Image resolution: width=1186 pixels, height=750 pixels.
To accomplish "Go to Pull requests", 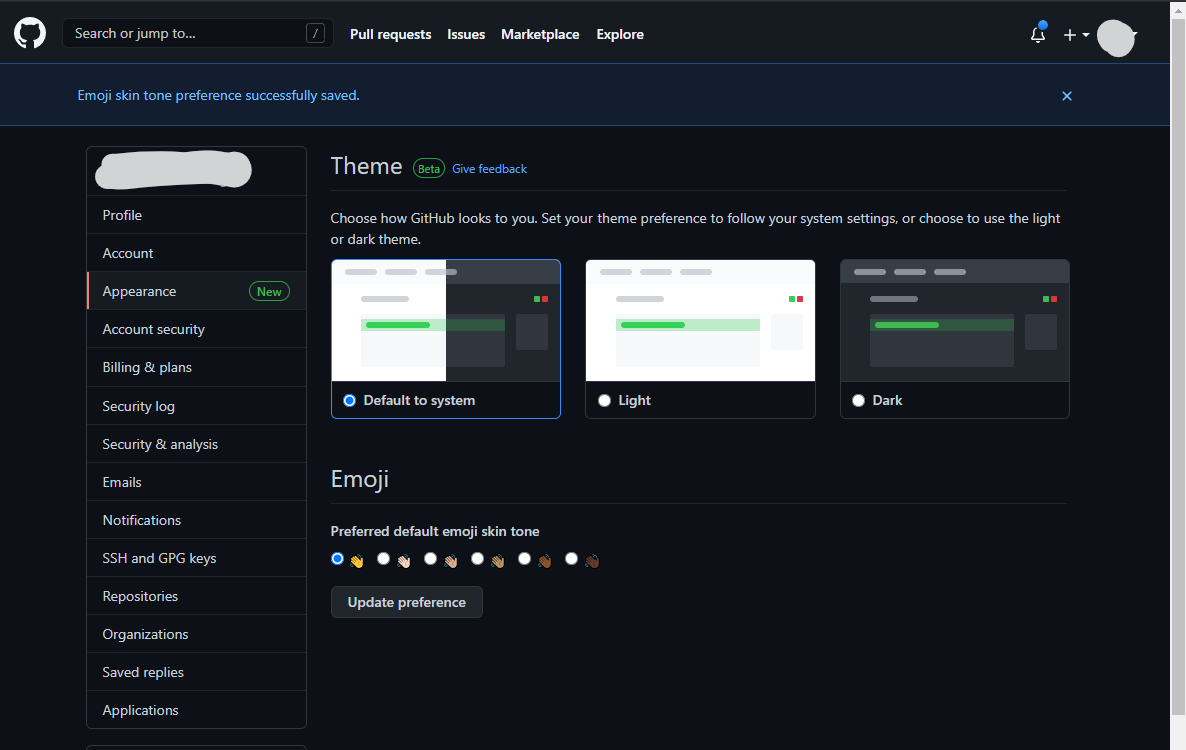I will coord(390,35).
